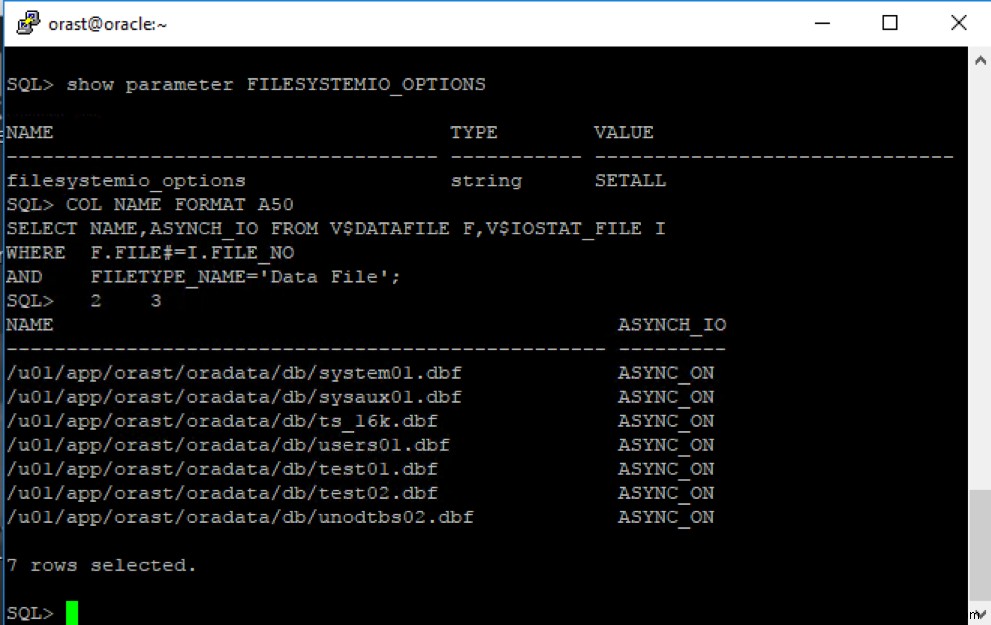Click the test02.dbf file path
991x625 pixels.
[x=222, y=493]
